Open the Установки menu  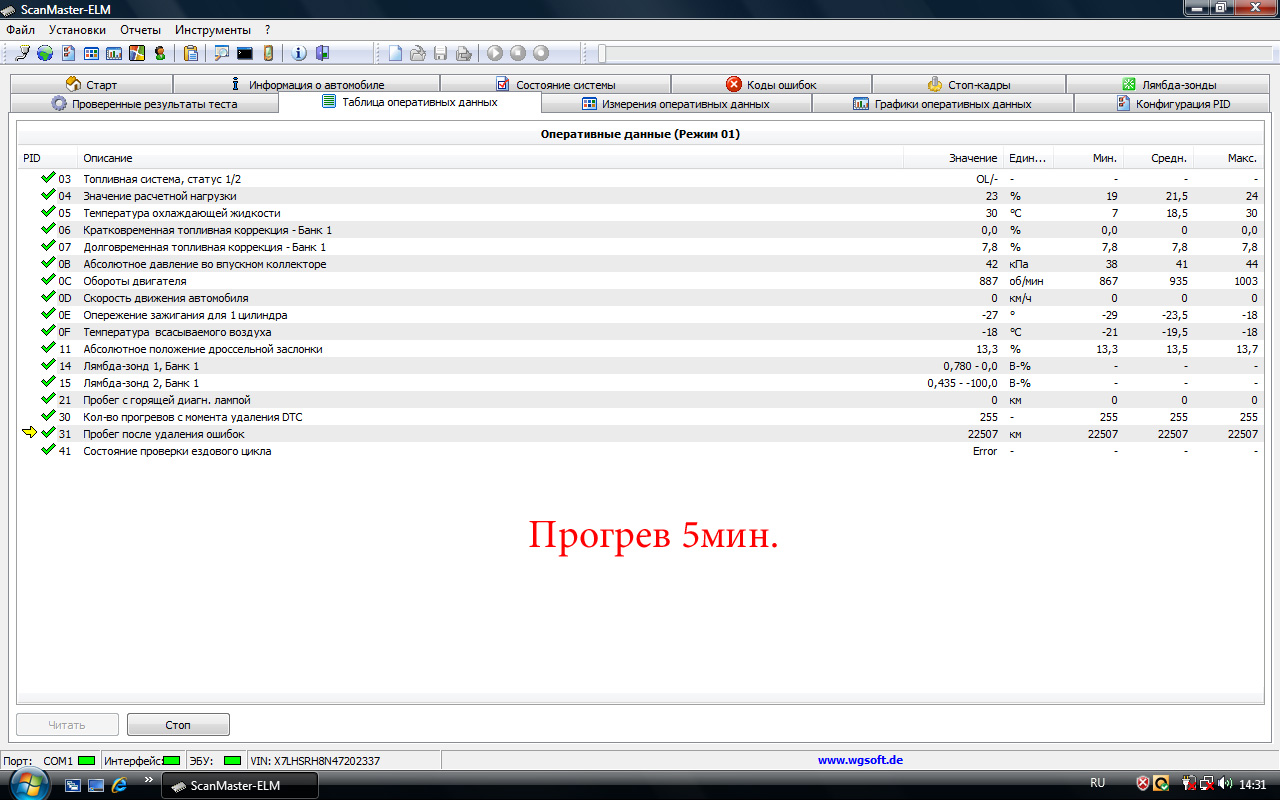(77, 30)
